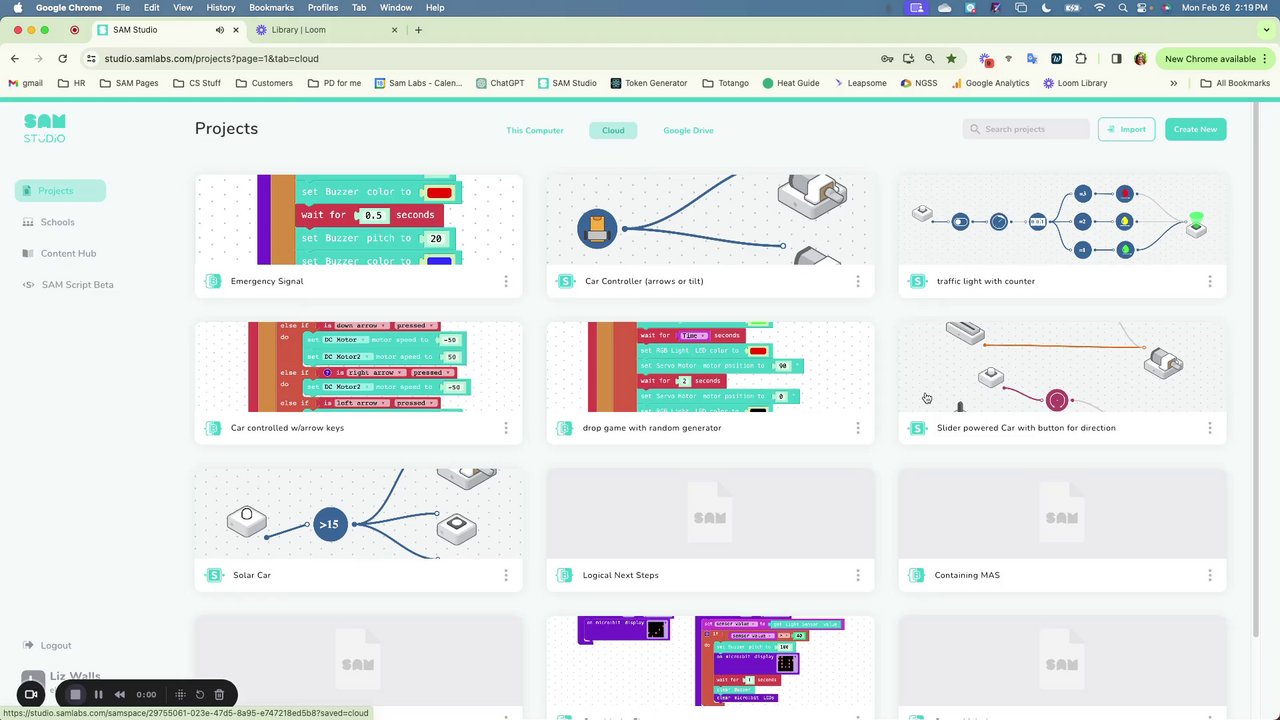Switch to This Computer tab
Screen dimensions: 1280x720
(535, 130)
